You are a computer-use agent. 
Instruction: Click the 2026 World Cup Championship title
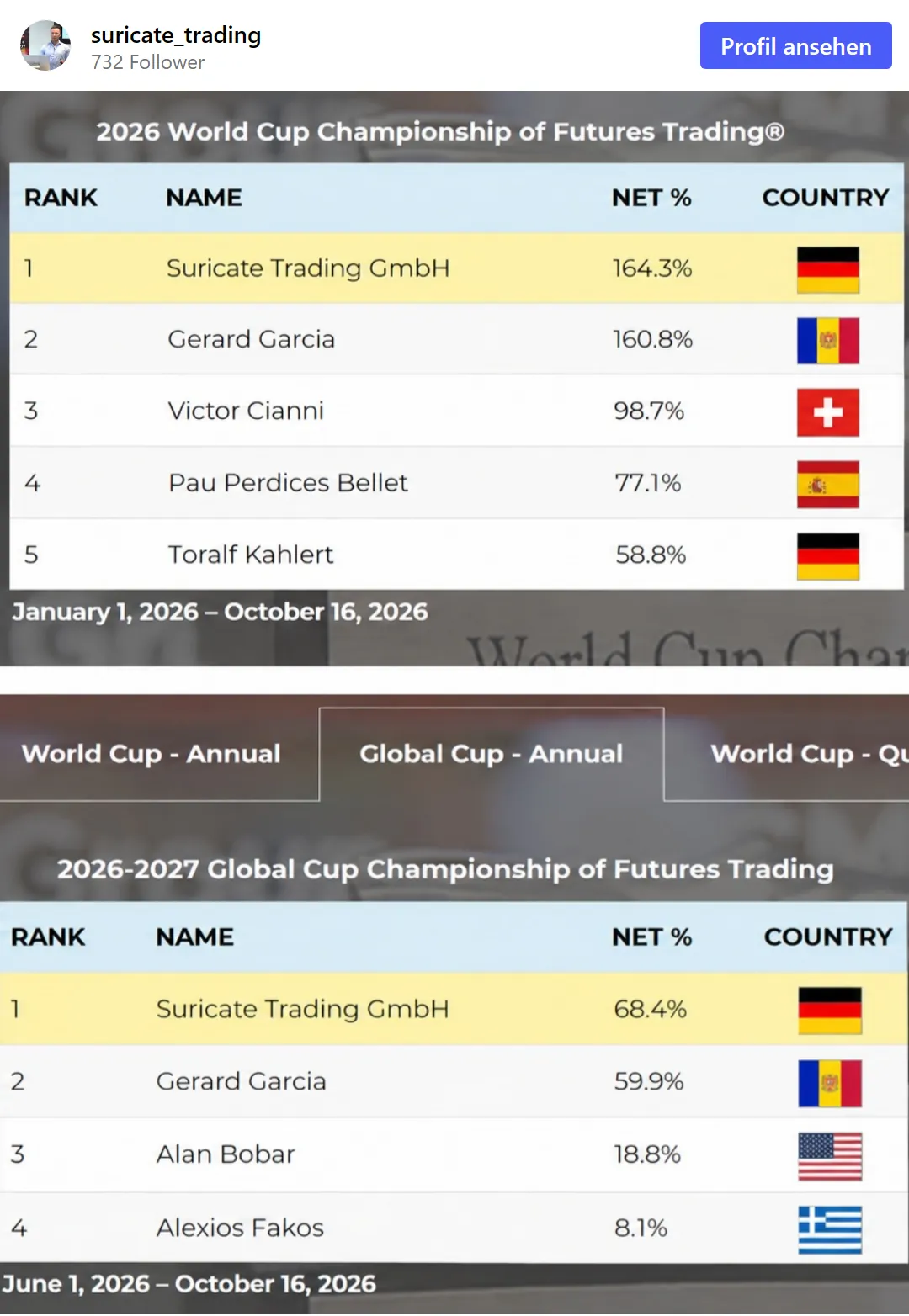click(440, 132)
